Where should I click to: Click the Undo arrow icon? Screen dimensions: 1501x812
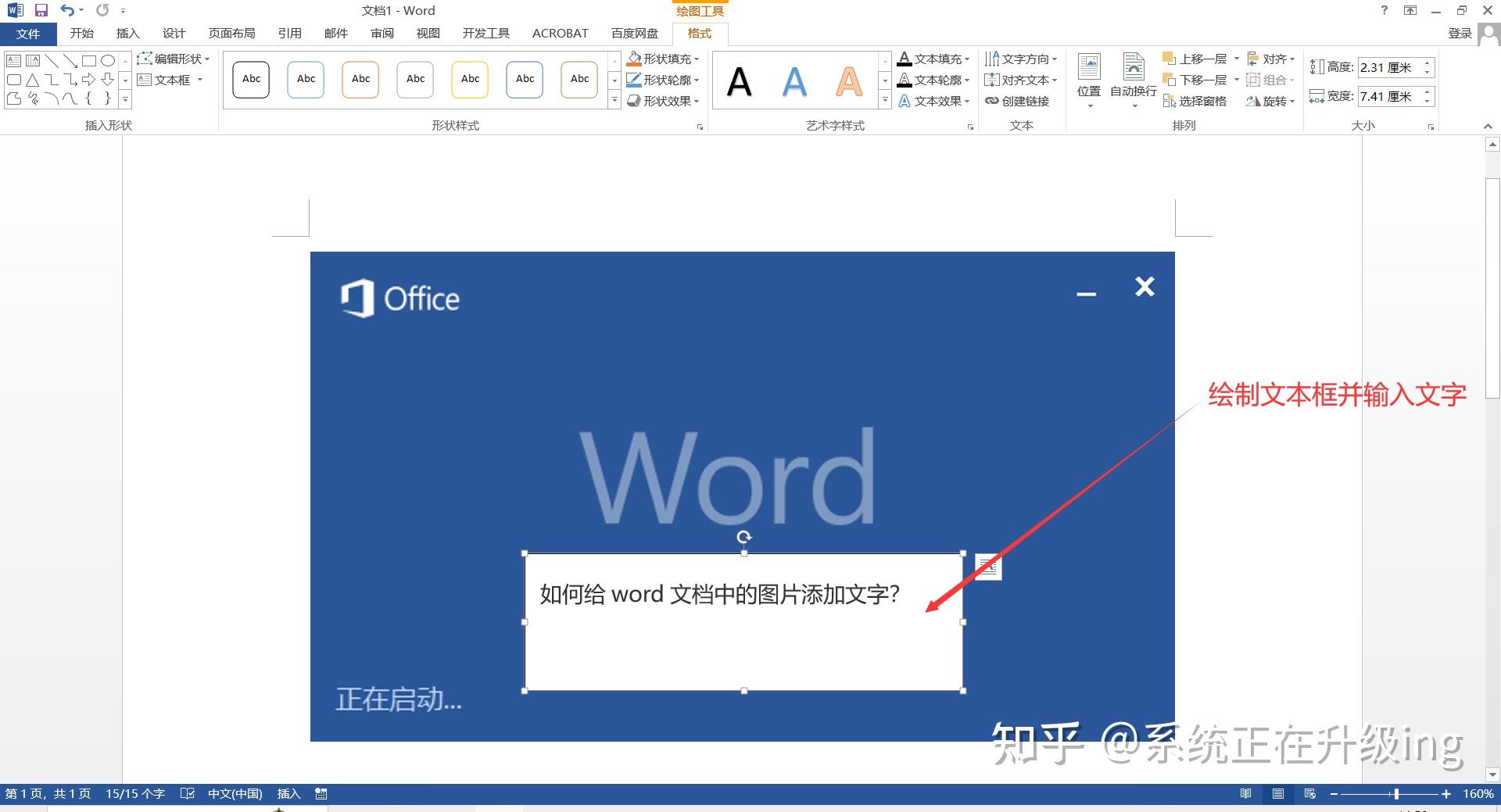point(67,10)
